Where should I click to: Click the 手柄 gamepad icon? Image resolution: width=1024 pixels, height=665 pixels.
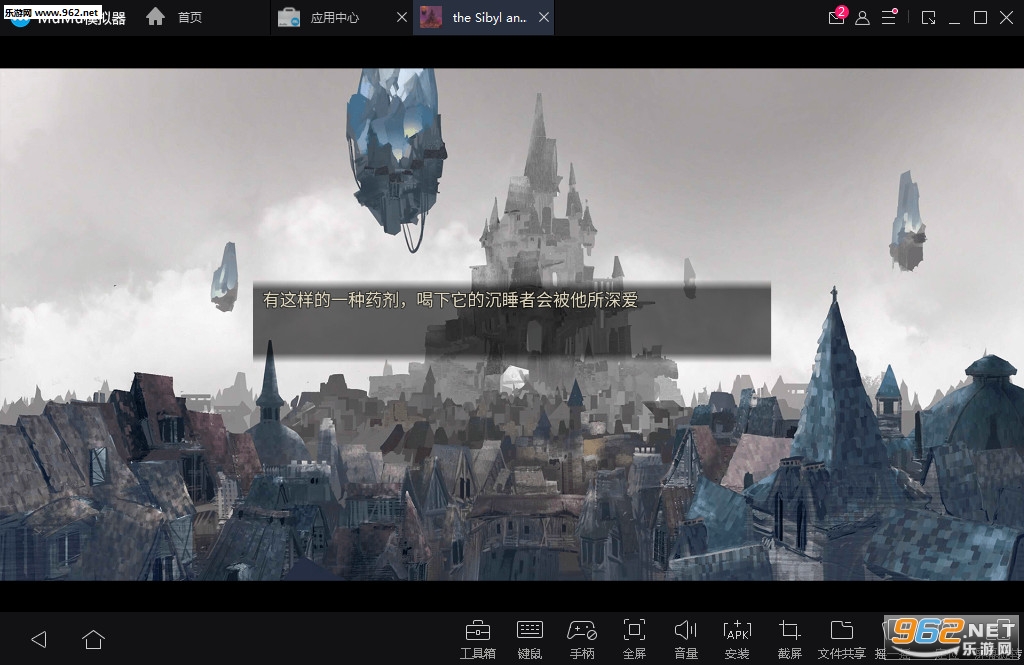point(581,638)
